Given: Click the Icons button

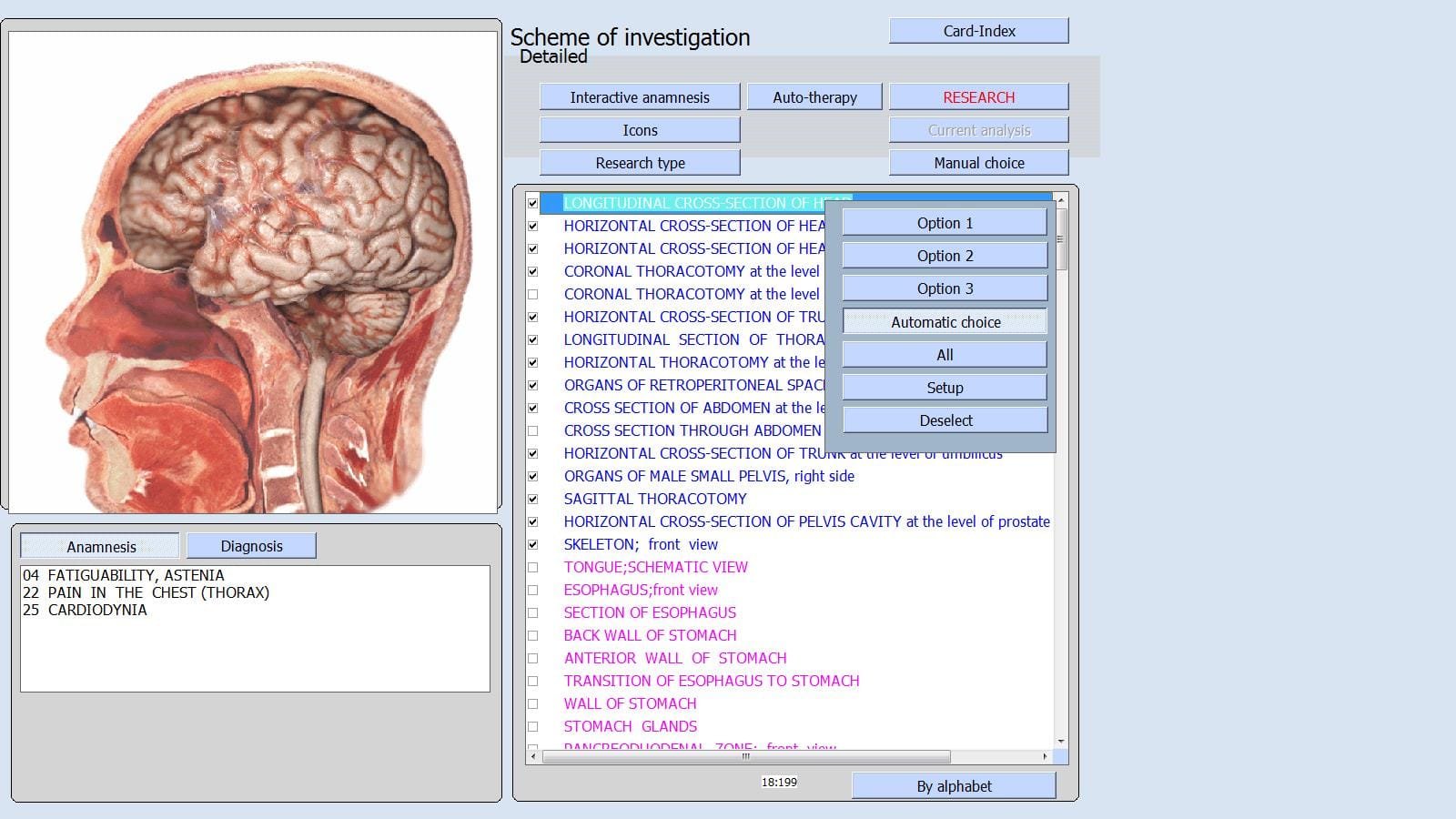Looking at the screenshot, I should tap(640, 129).
